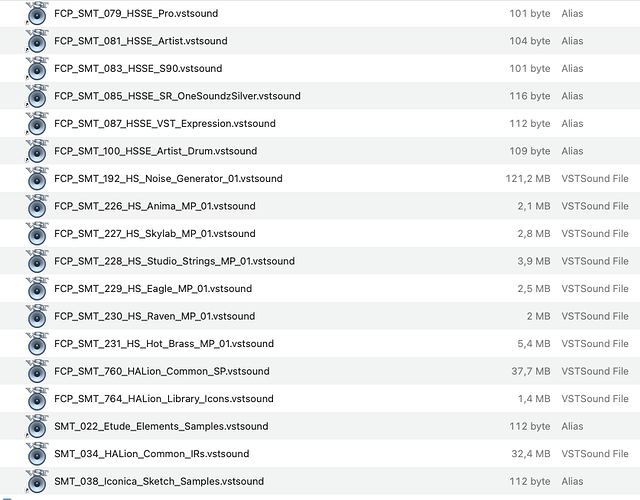Image resolution: width=640 pixels, height=500 pixels.
Task: Select the SMT_022_Etude_Elements_Samples.vstsound file name
Action: point(161,426)
